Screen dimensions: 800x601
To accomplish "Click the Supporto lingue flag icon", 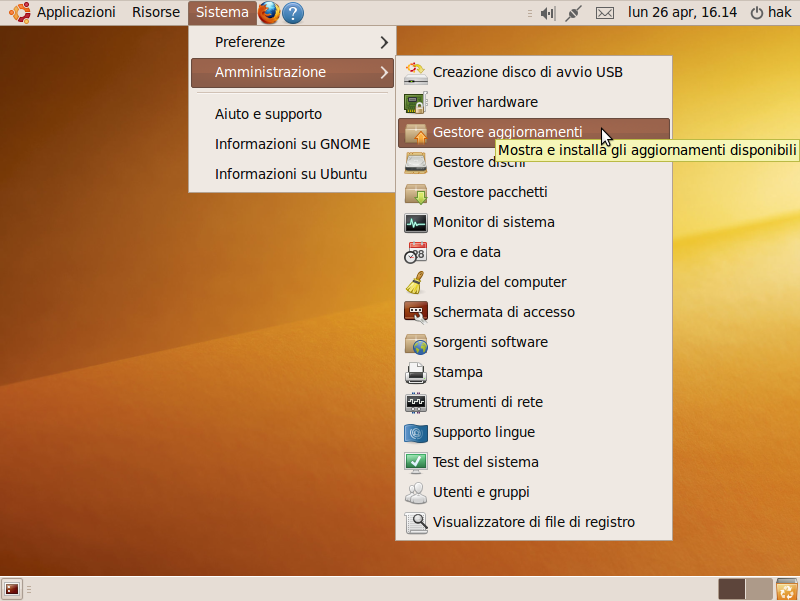I will [415, 433].
